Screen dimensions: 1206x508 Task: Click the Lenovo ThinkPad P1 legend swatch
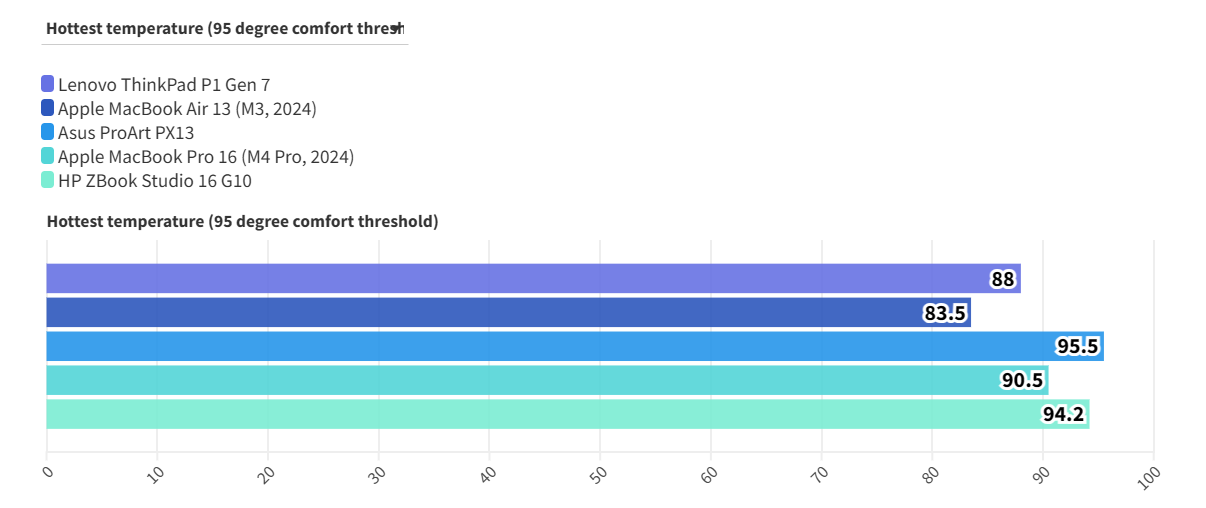[x=48, y=84]
